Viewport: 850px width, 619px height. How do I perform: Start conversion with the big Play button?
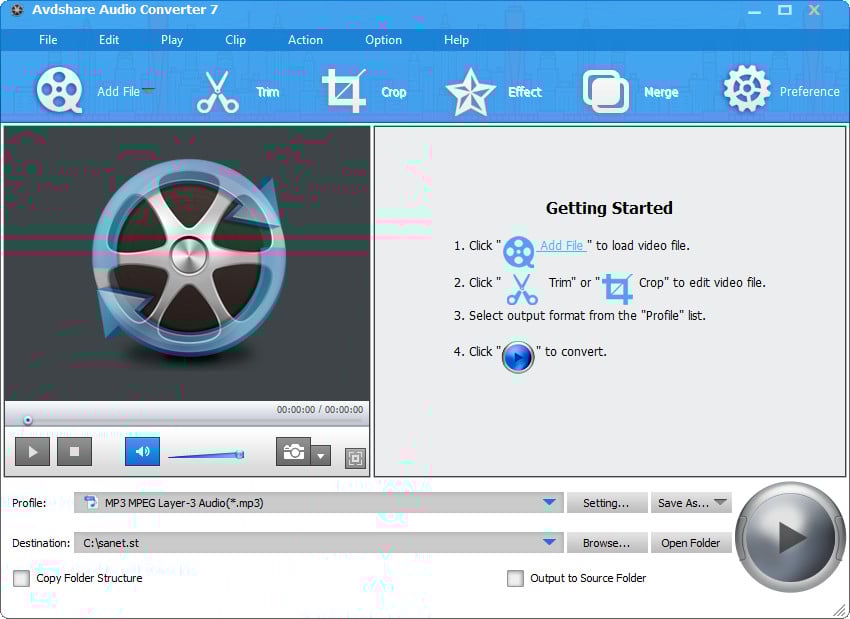[790, 537]
